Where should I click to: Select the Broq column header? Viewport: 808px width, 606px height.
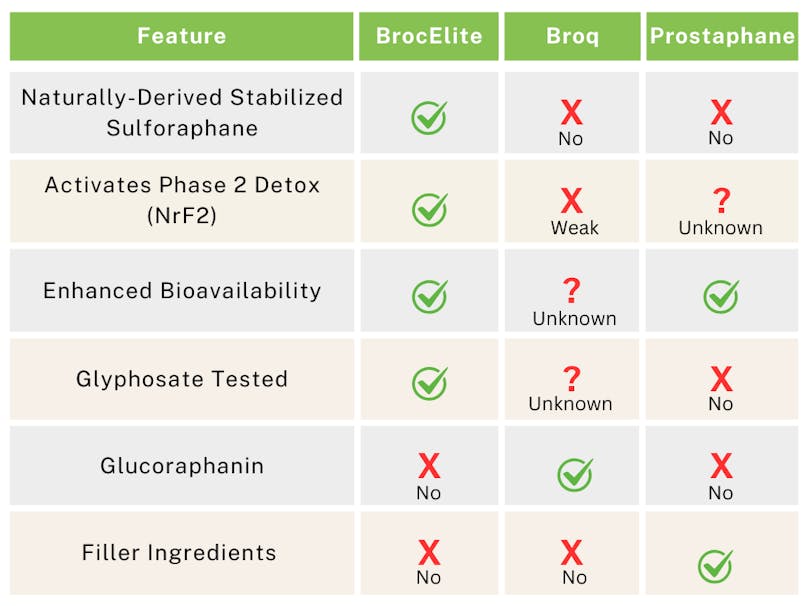coord(572,37)
